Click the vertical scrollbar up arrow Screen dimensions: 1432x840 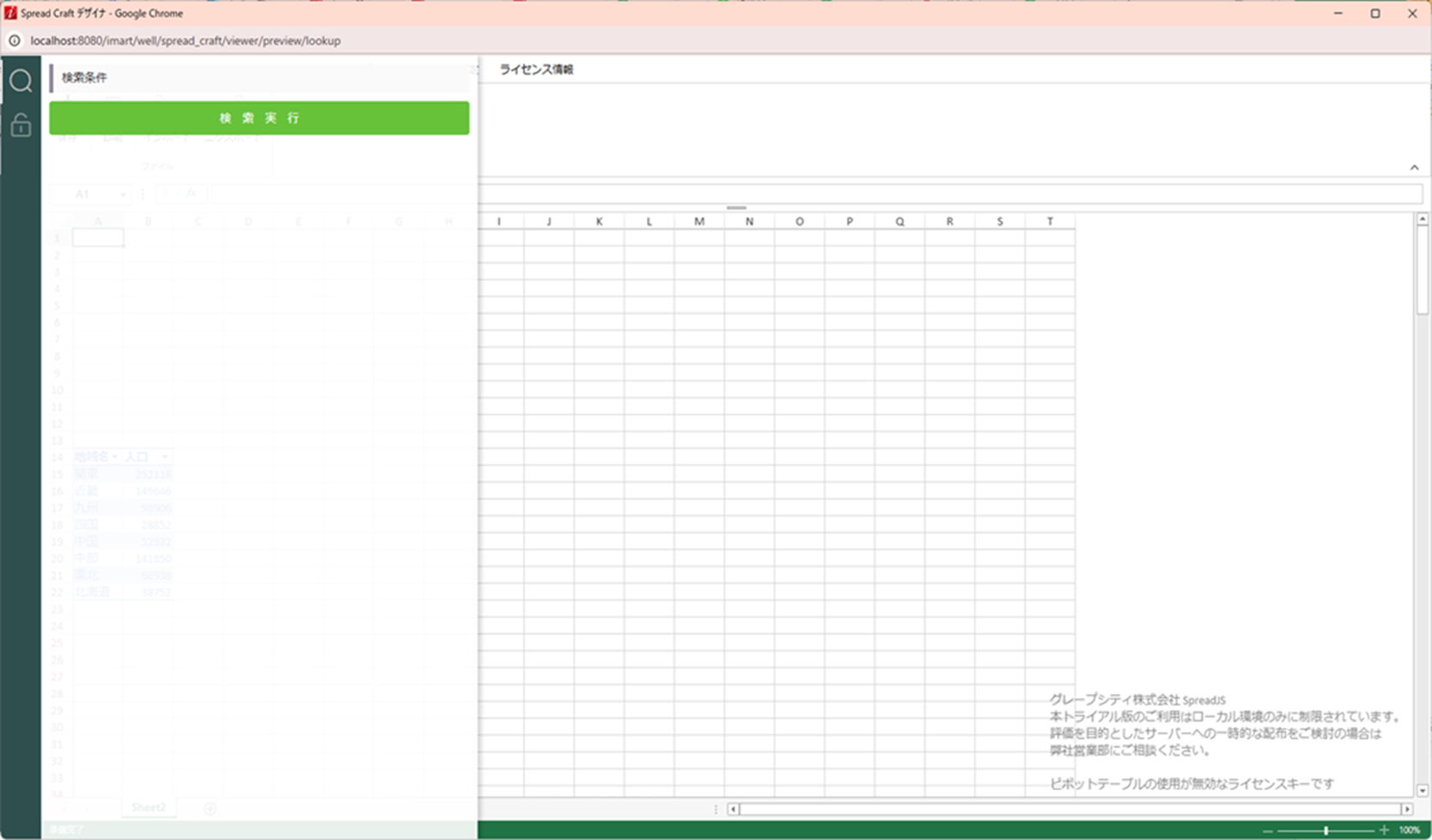pos(1422,220)
